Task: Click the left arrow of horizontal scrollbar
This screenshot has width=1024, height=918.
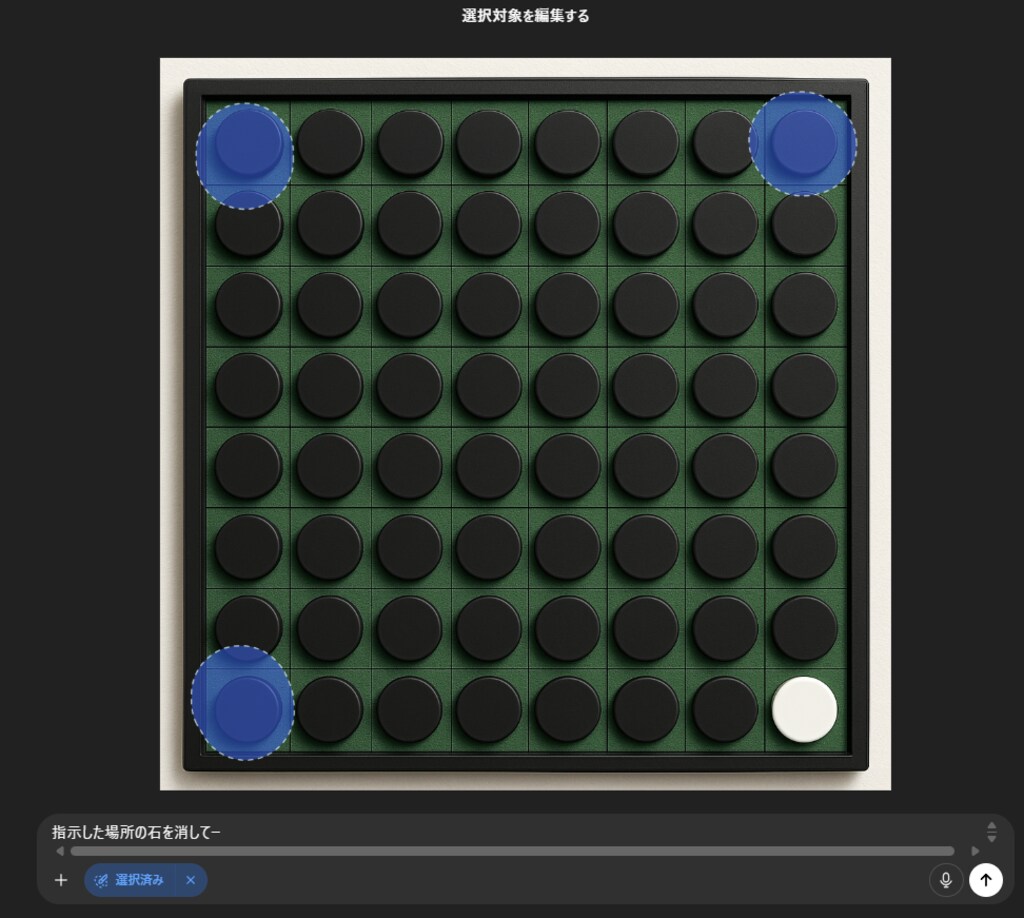Action: 60,851
